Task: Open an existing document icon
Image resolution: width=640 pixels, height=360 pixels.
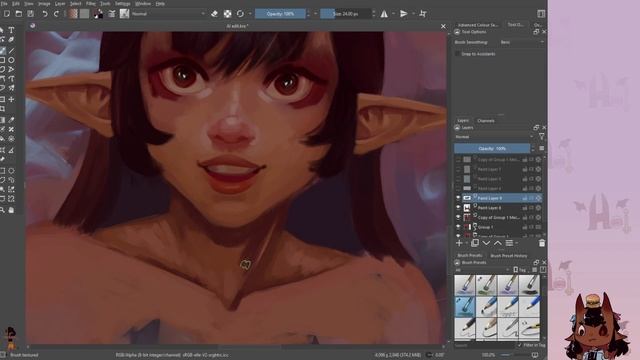Action: click(x=19, y=14)
